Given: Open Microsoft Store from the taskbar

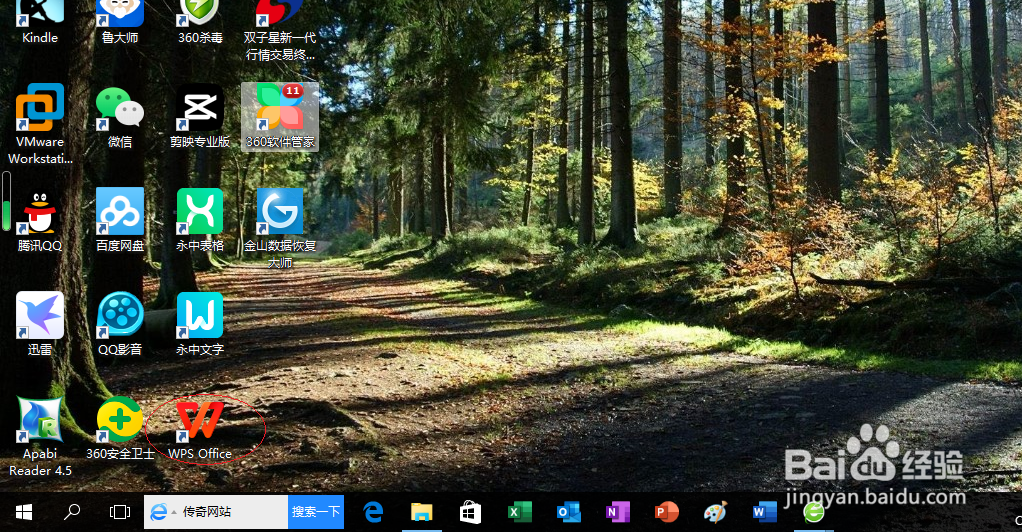Looking at the screenshot, I should tap(470, 512).
